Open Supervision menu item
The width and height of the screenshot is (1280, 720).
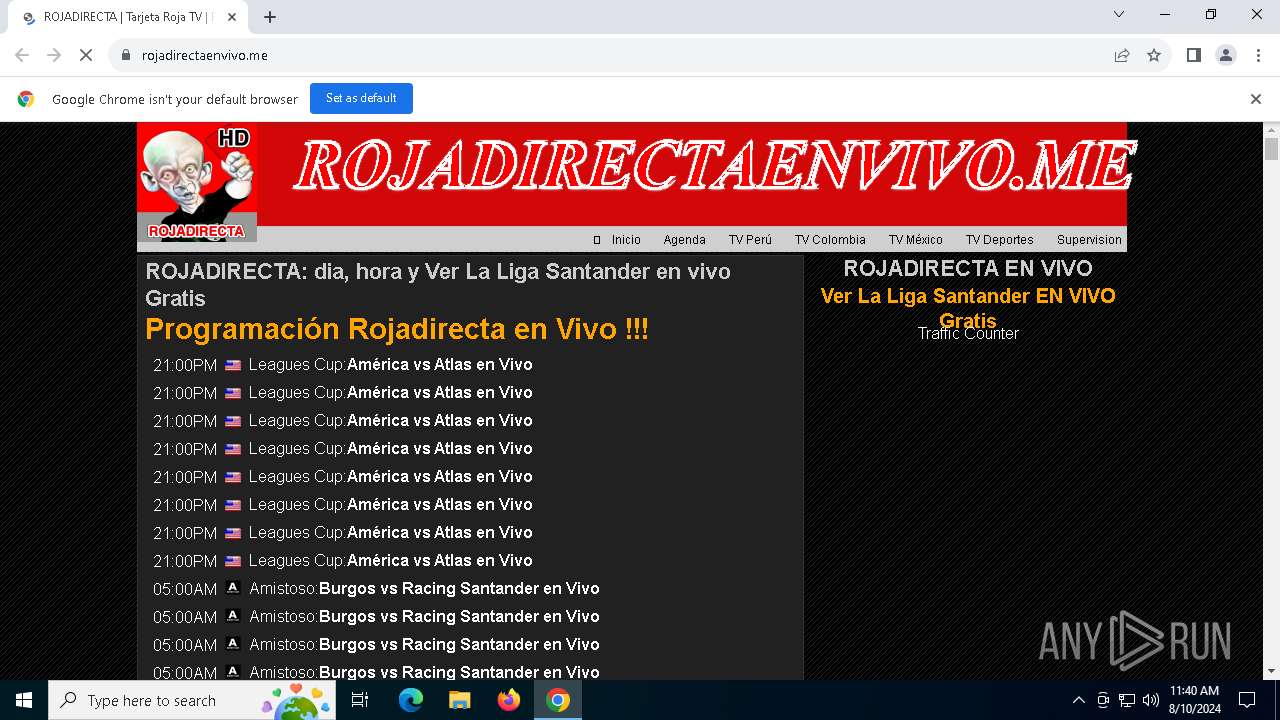click(1089, 240)
